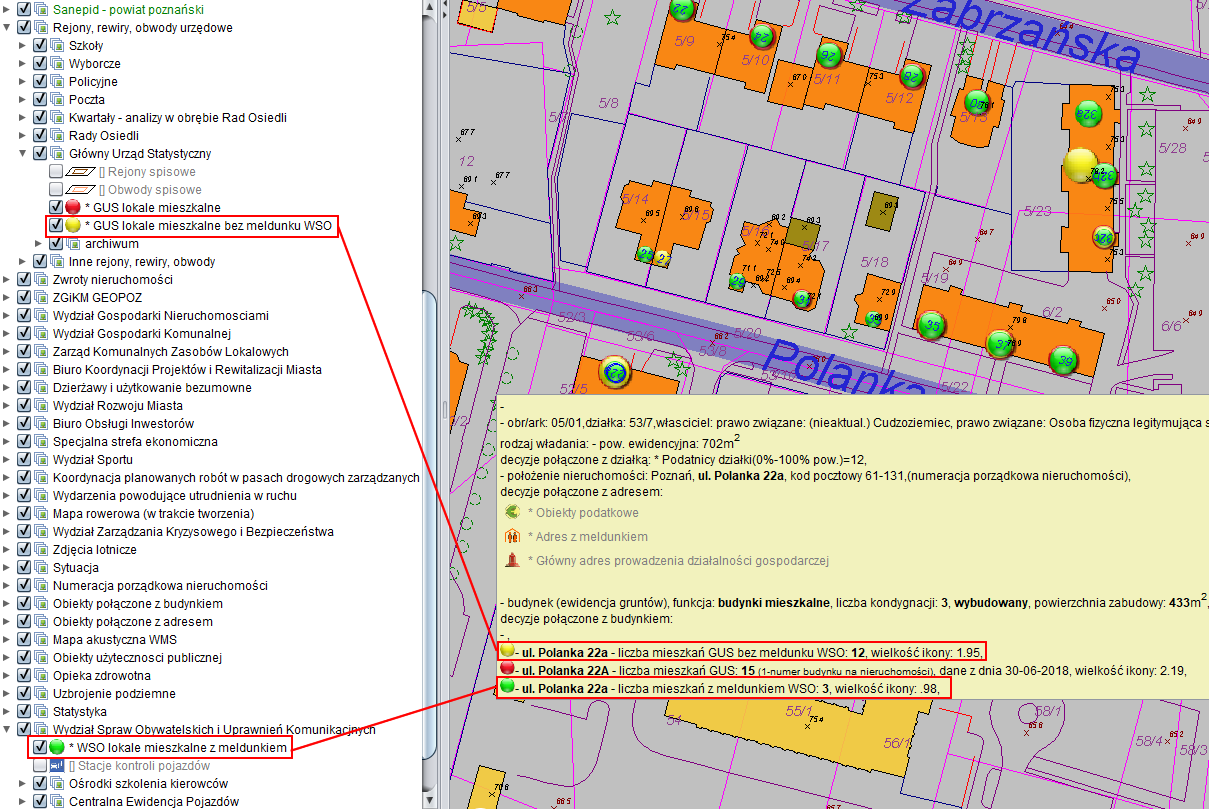Click the Adres z meldunkiem people icon
1209x809 pixels.
click(x=513, y=537)
